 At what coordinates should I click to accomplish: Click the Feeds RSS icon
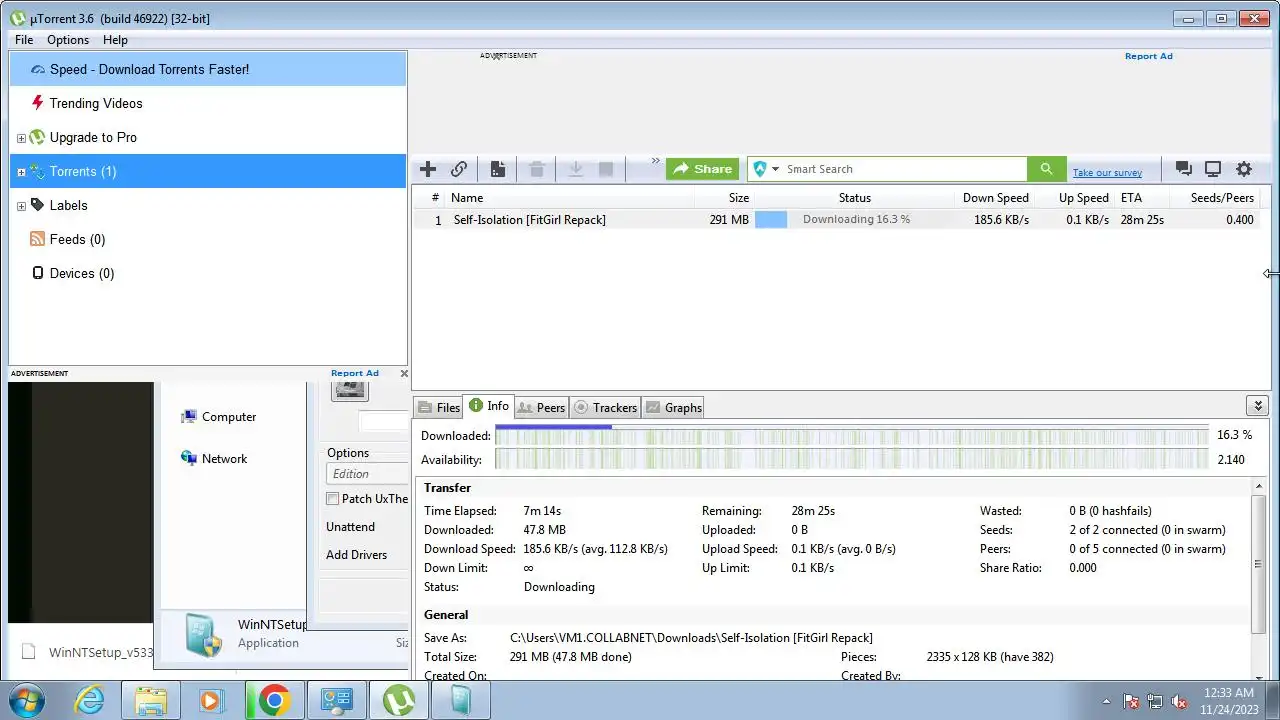38,239
